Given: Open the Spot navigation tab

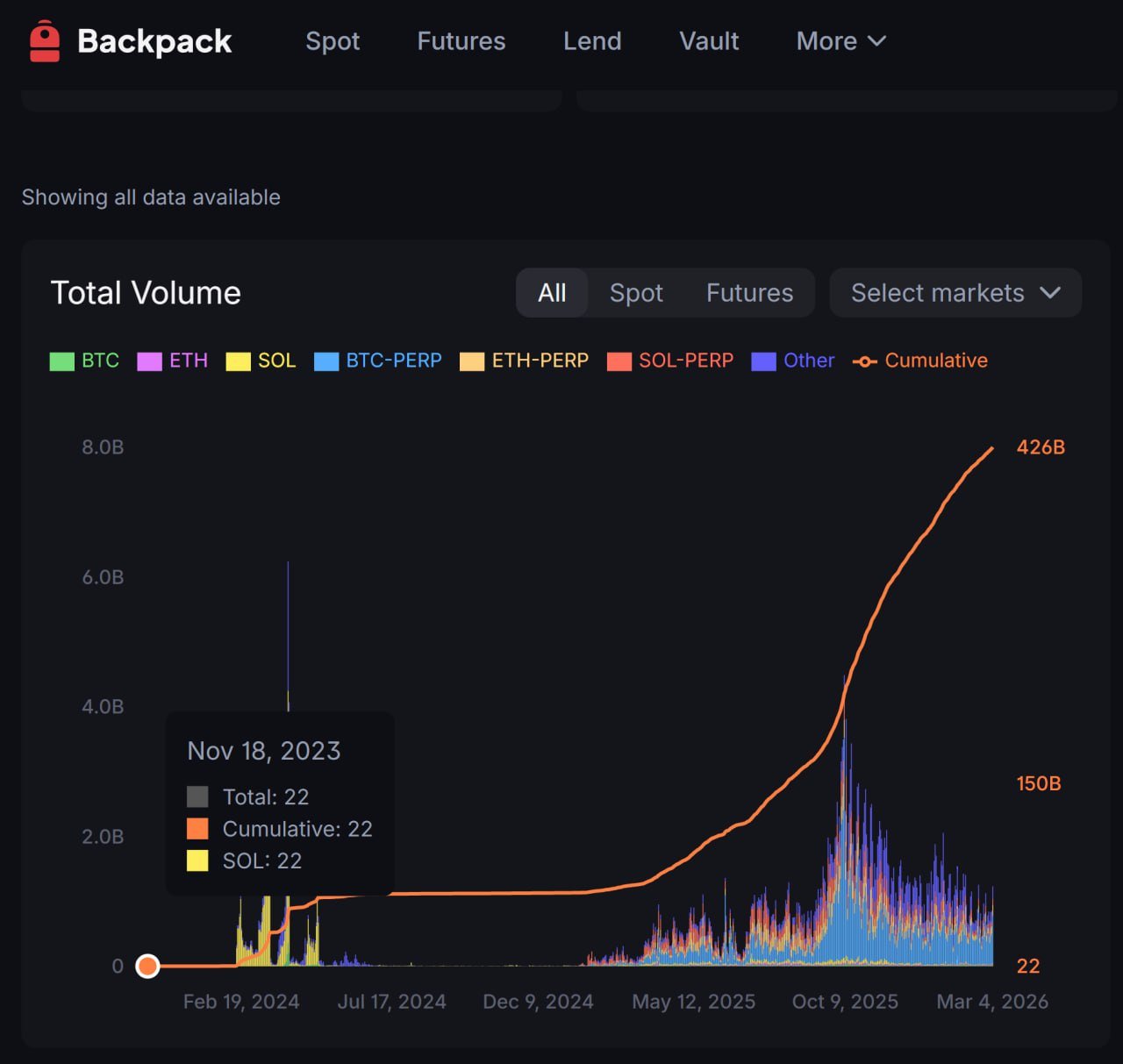Looking at the screenshot, I should tap(333, 41).
